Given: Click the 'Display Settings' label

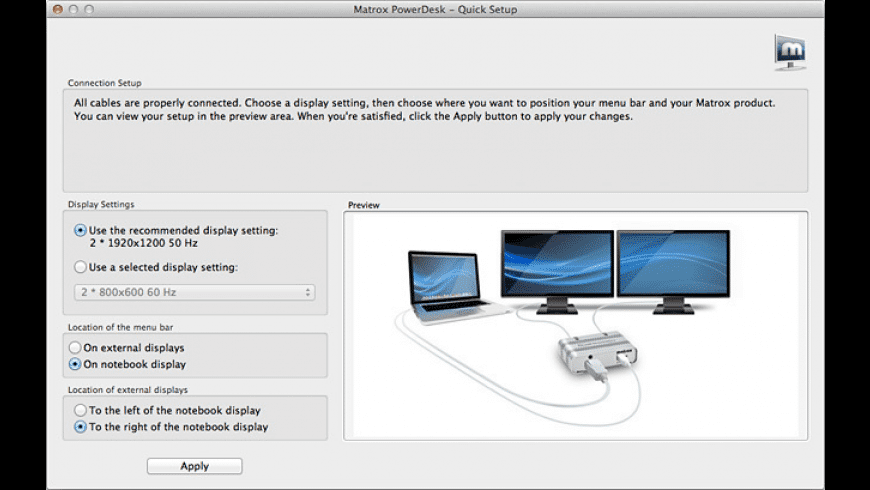Looking at the screenshot, I should point(101,204).
